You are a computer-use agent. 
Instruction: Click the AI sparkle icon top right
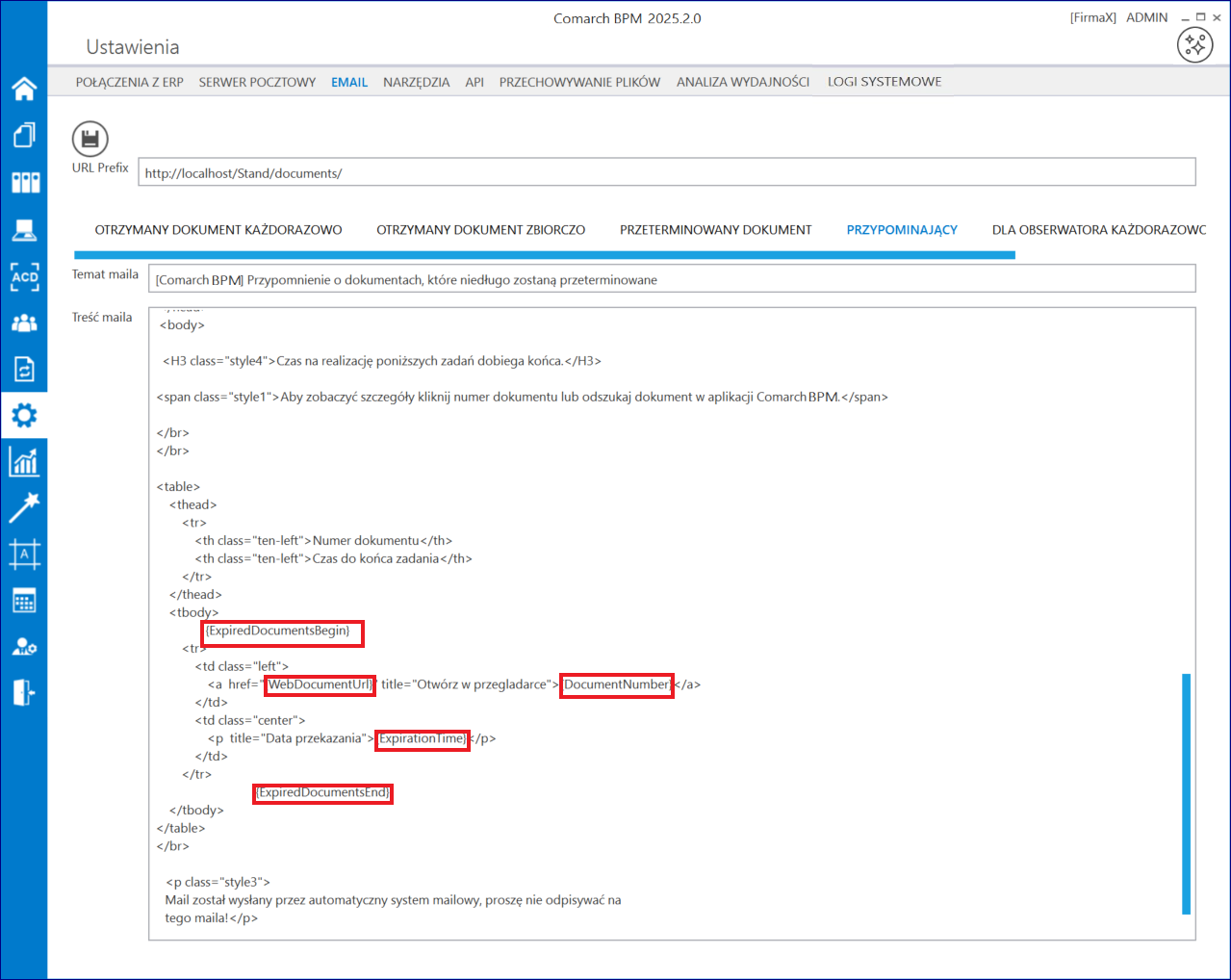point(1194,44)
